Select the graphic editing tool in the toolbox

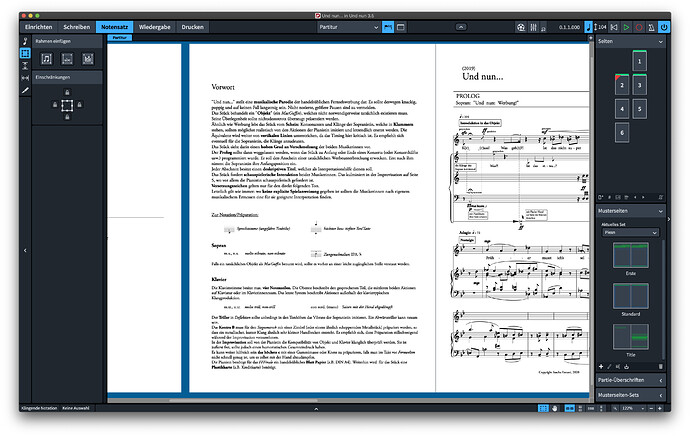tap(25, 41)
